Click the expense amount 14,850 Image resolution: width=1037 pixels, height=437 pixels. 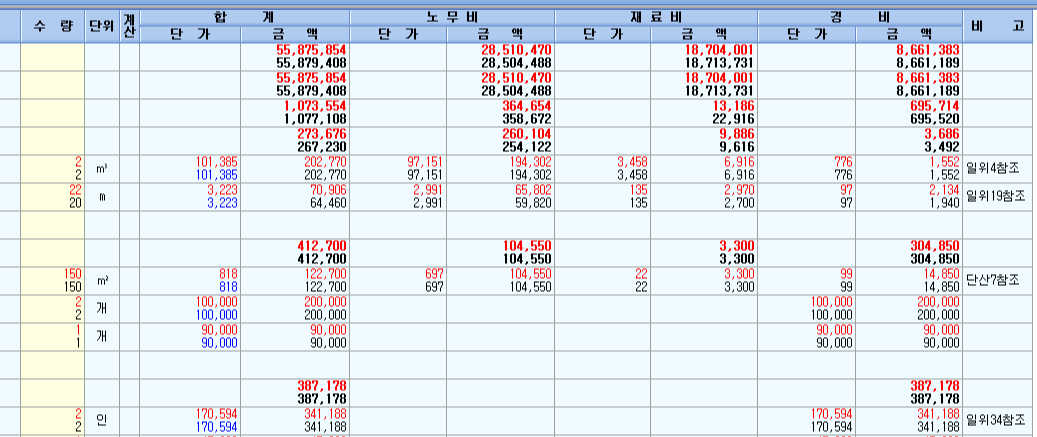[x=909, y=281]
